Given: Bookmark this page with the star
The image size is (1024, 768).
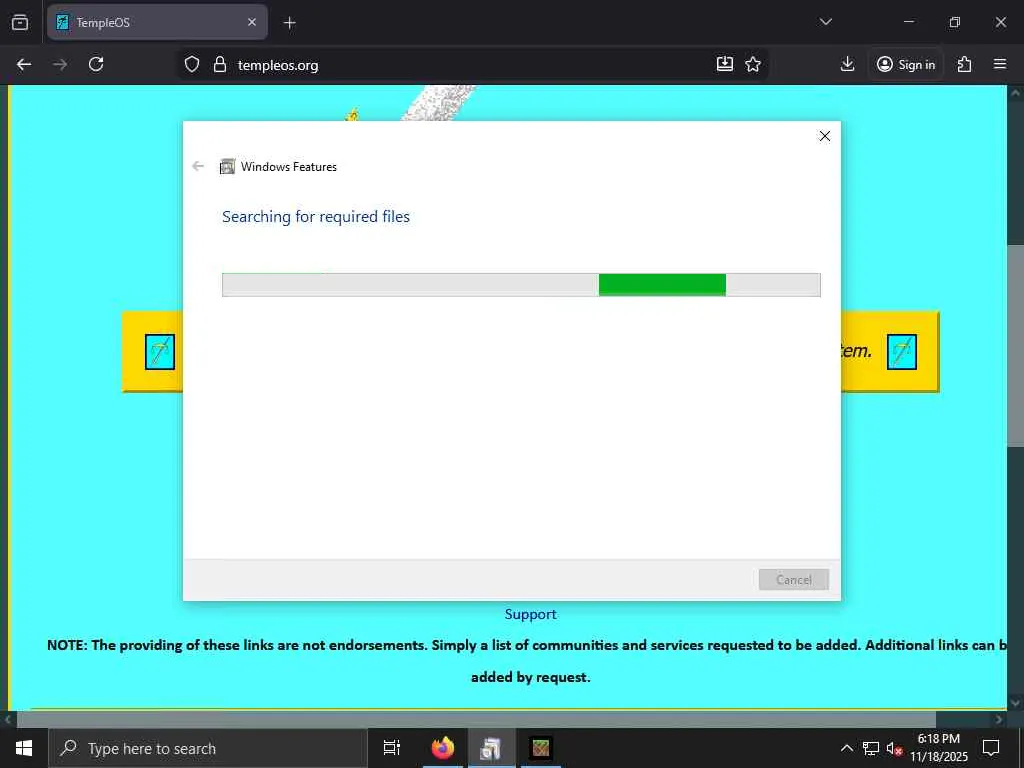Looking at the screenshot, I should pos(753,64).
